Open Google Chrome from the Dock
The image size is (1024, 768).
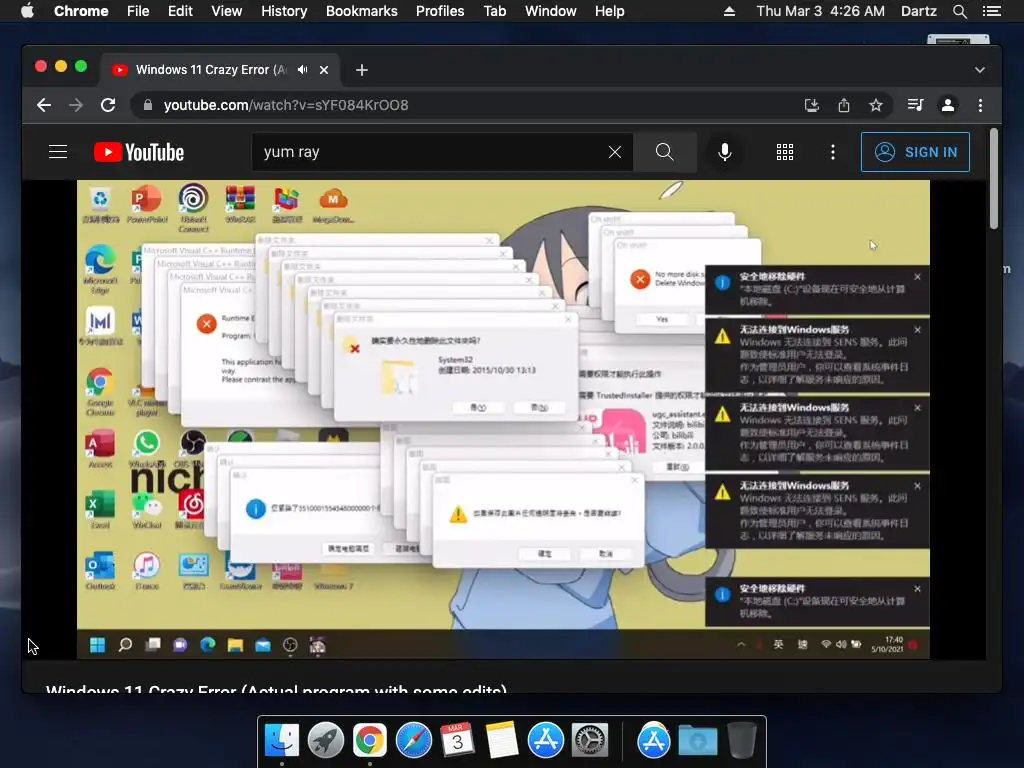(370, 741)
